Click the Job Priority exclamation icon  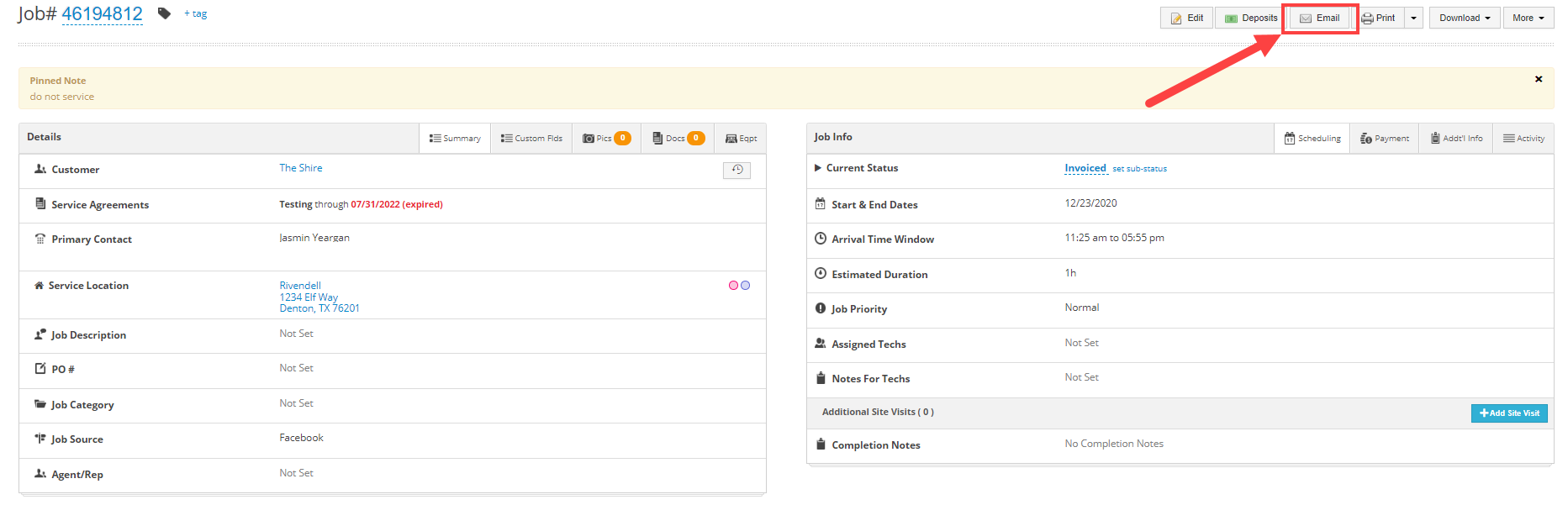(821, 308)
